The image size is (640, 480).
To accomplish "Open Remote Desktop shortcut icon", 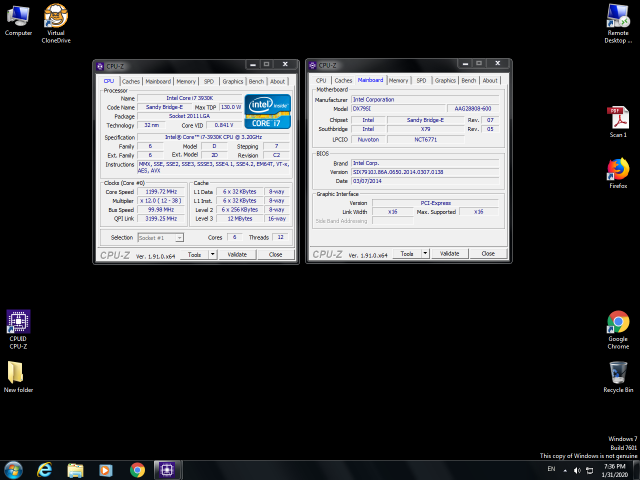I will coord(618,24).
